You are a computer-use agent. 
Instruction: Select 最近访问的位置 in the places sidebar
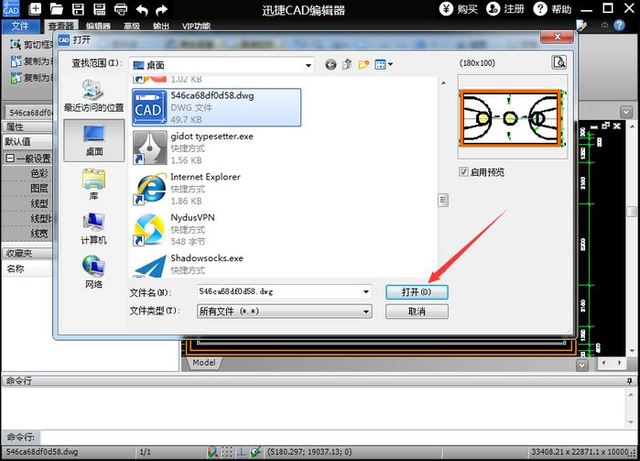94,96
